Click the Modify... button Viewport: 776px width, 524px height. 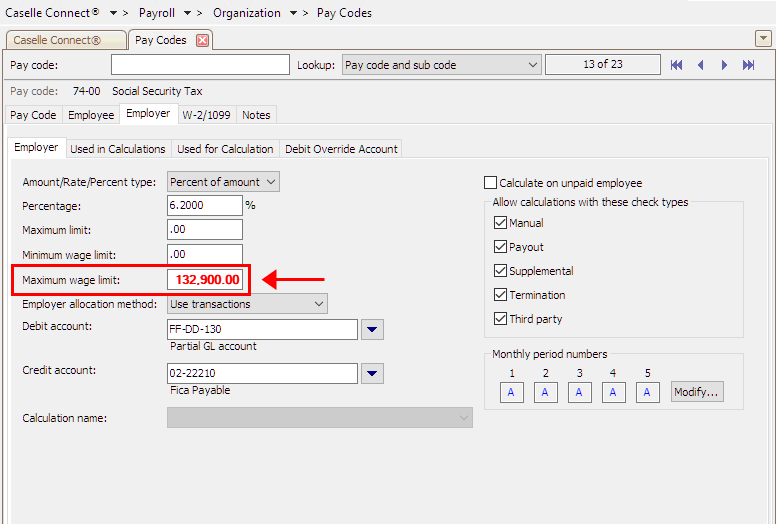696,392
